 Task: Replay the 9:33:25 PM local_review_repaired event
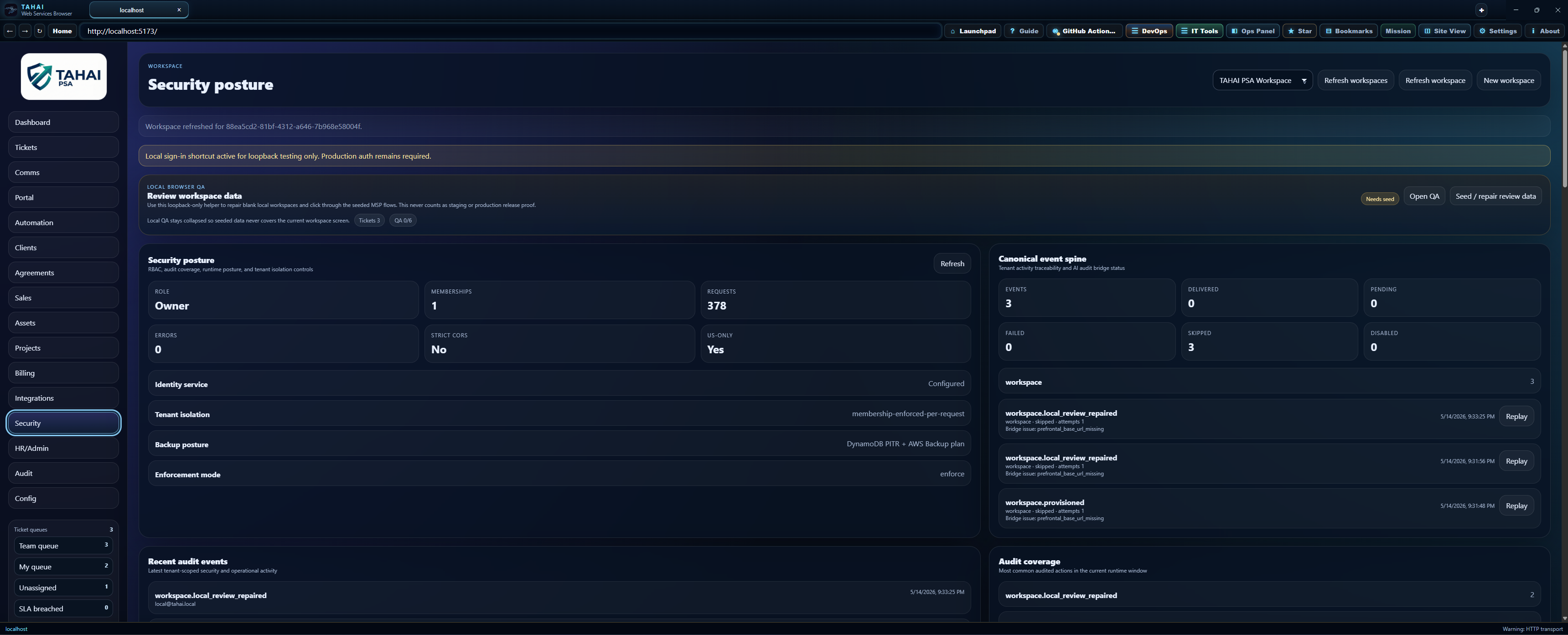(1516, 417)
